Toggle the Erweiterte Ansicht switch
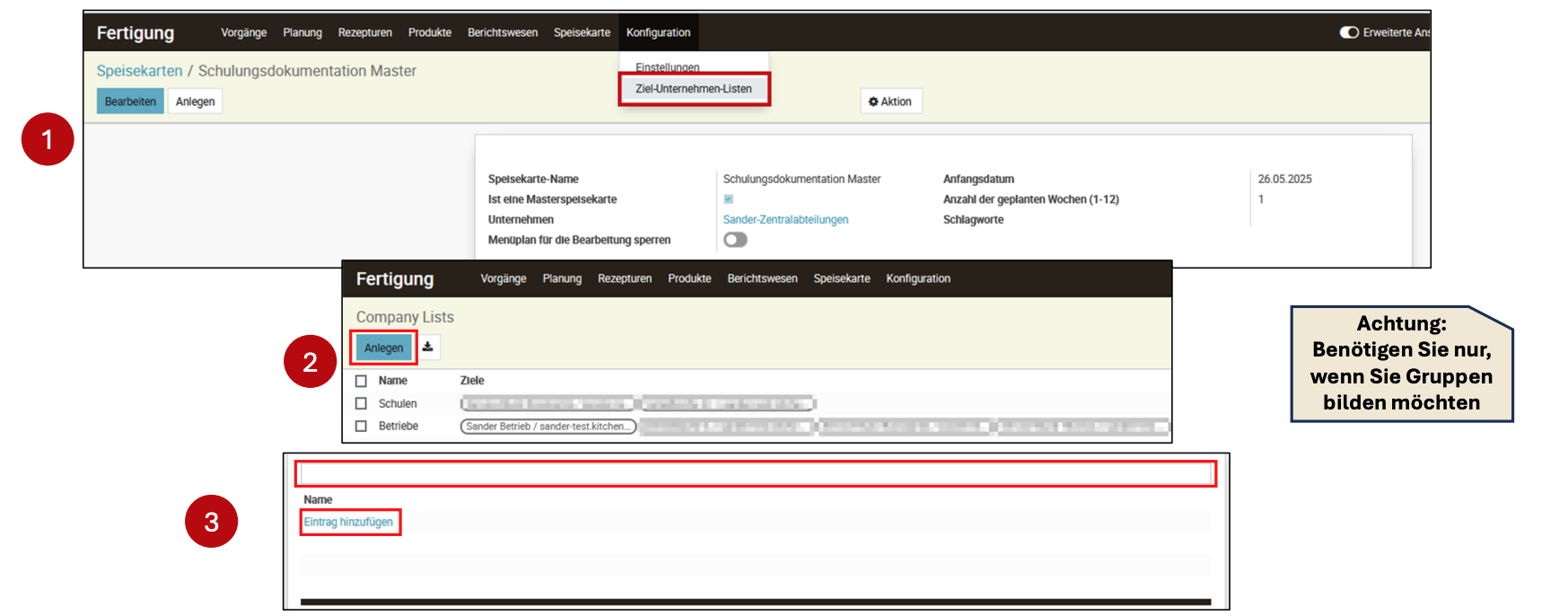The width and height of the screenshot is (1568, 616). (1348, 32)
